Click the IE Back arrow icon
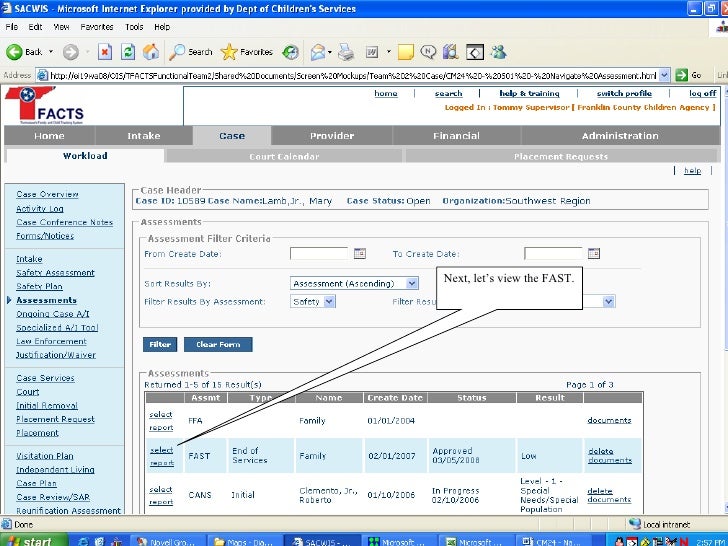The image size is (728, 546). pos(14,52)
